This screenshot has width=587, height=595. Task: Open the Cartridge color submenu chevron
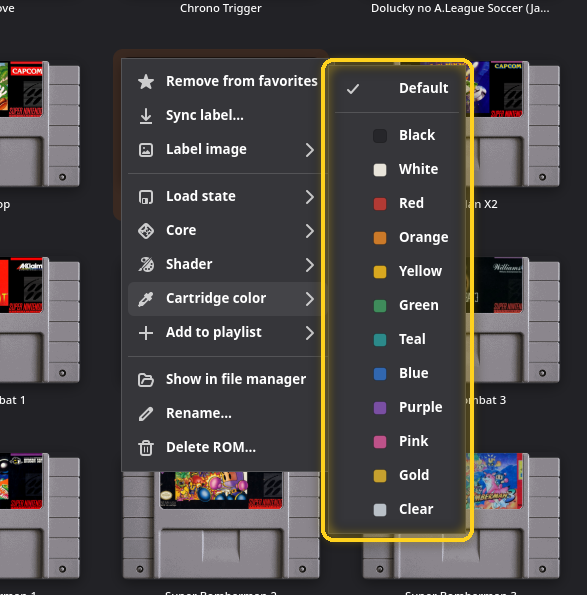coord(310,299)
